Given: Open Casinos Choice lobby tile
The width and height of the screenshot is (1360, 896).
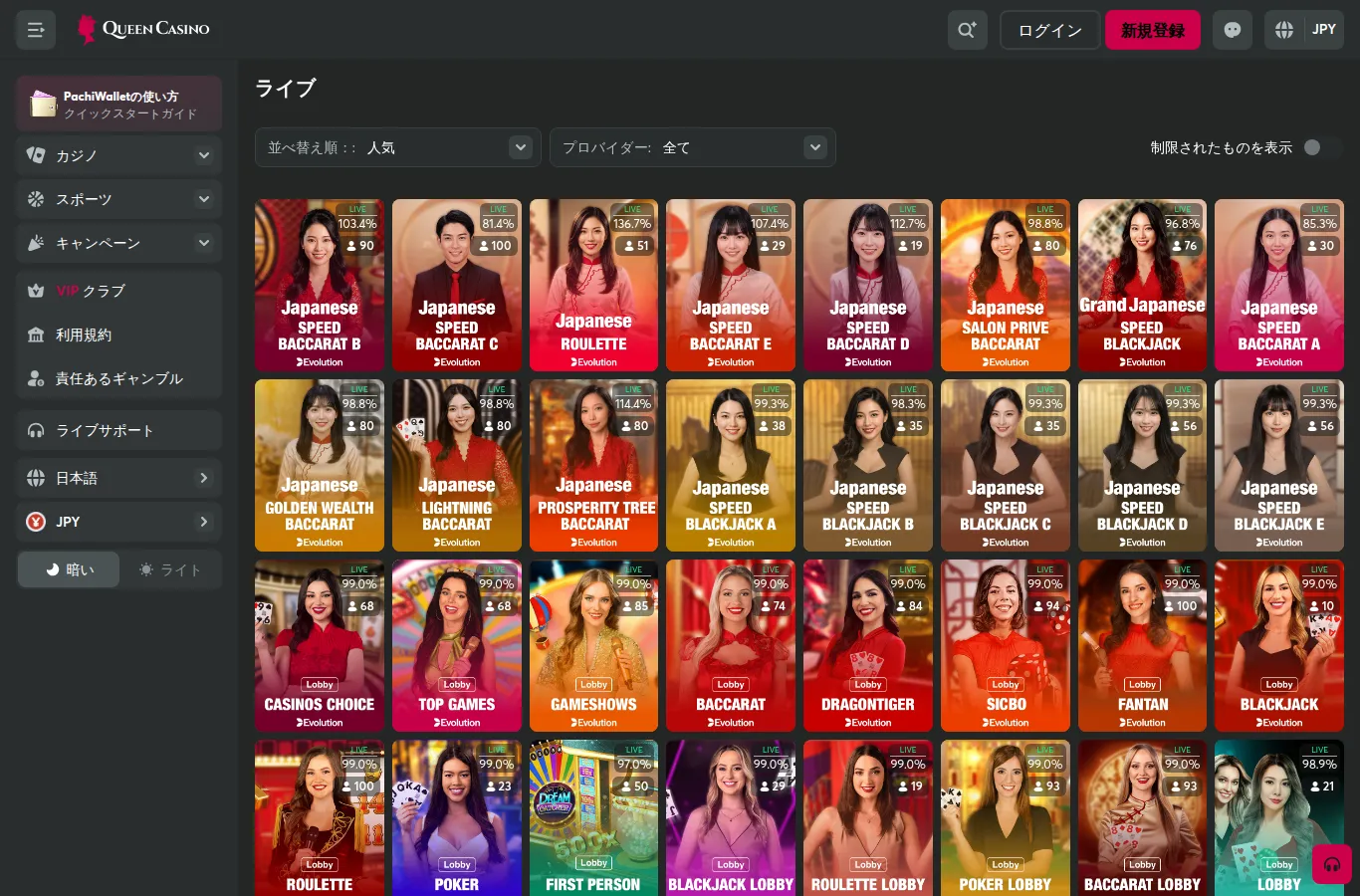Looking at the screenshot, I should (x=320, y=645).
